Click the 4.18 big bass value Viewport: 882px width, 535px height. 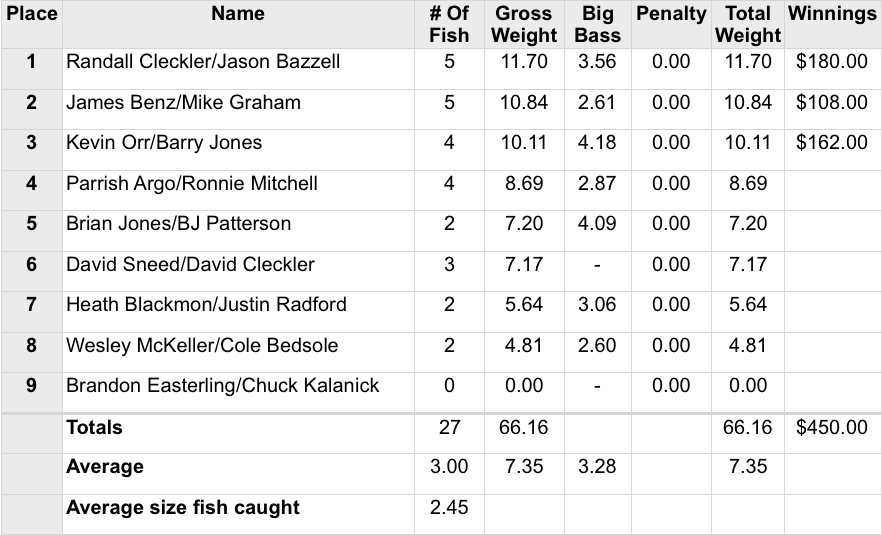click(x=598, y=143)
